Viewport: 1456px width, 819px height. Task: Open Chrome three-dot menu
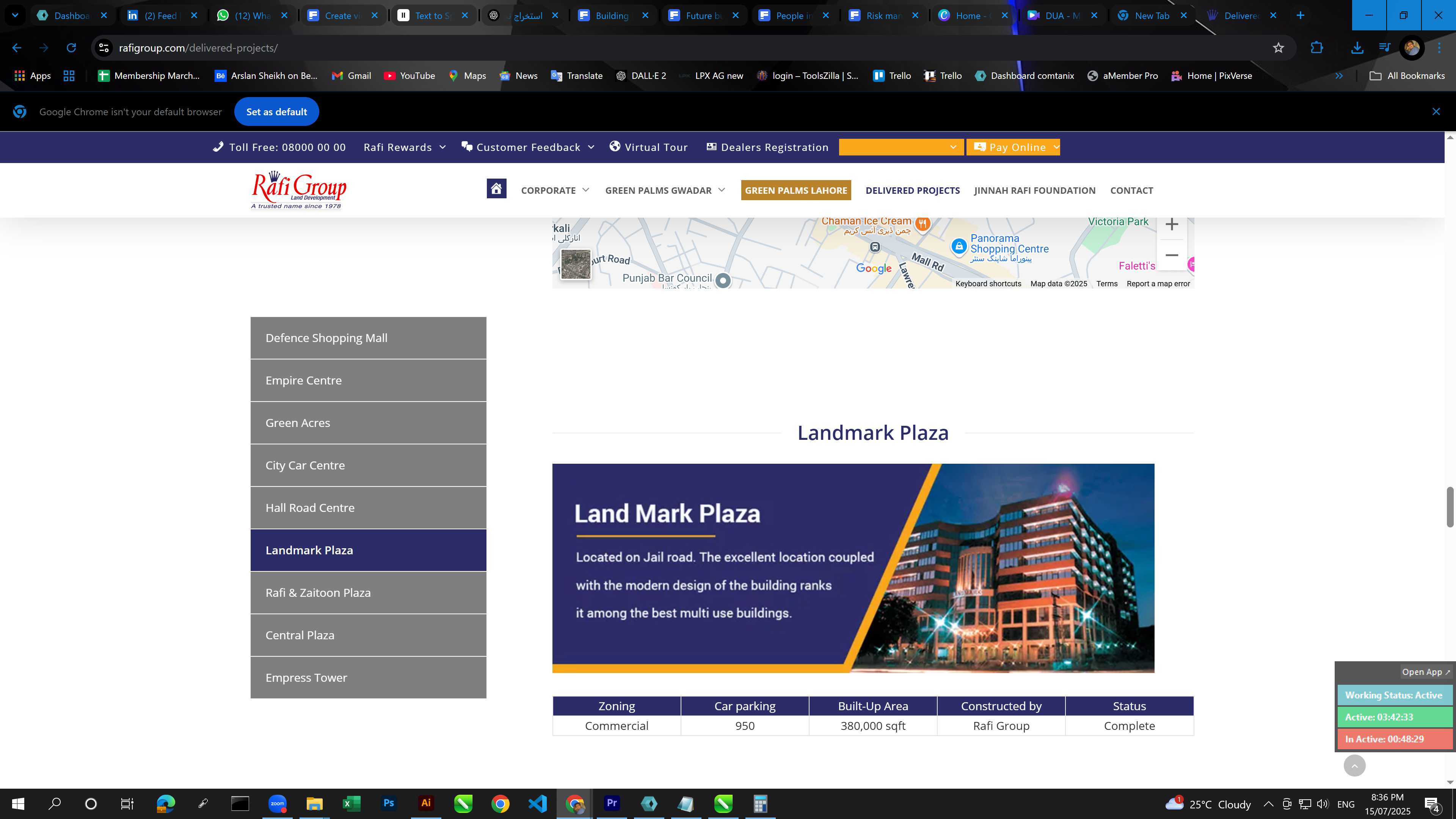pos(1440,48)
